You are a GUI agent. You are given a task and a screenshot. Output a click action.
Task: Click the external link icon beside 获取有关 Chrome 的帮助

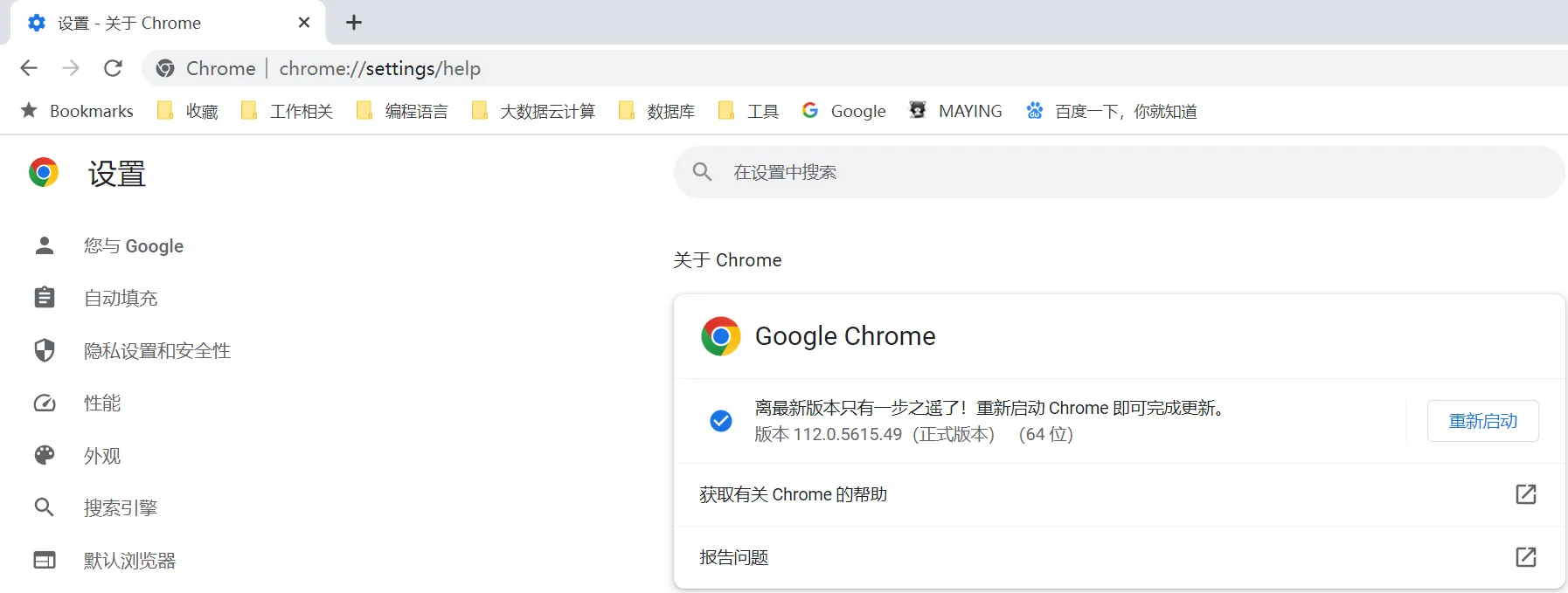(1526, 494)
